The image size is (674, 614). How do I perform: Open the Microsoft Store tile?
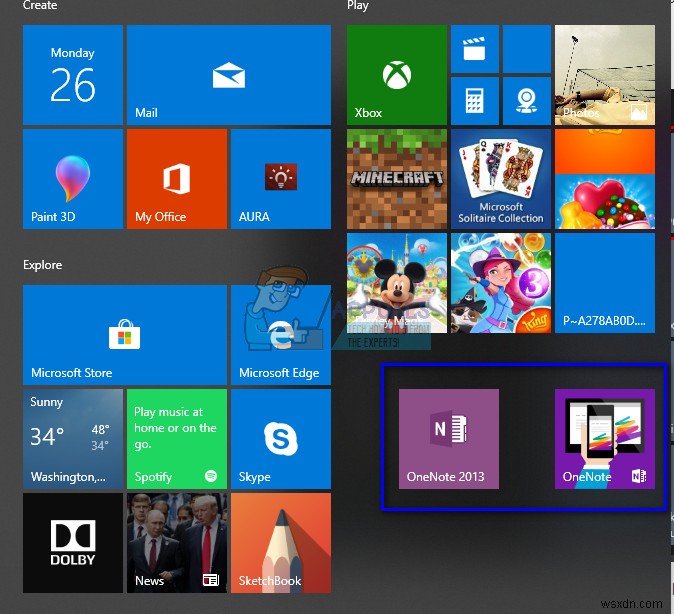(x=125, y=335)
